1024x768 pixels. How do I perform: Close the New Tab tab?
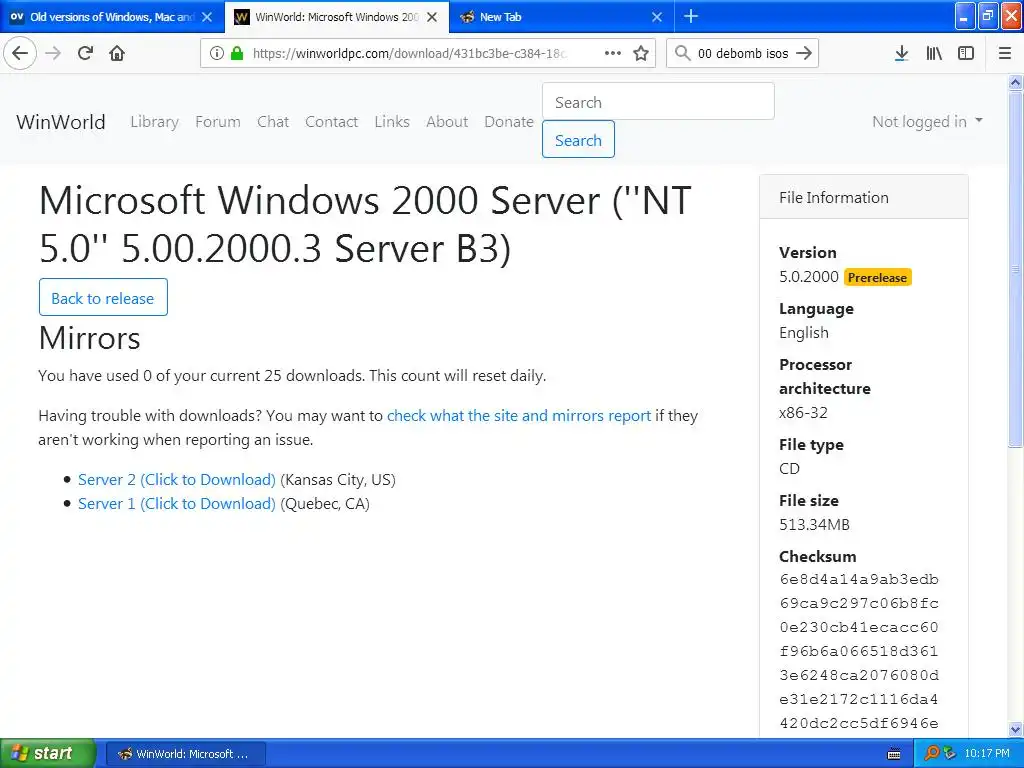pos(657,17)
